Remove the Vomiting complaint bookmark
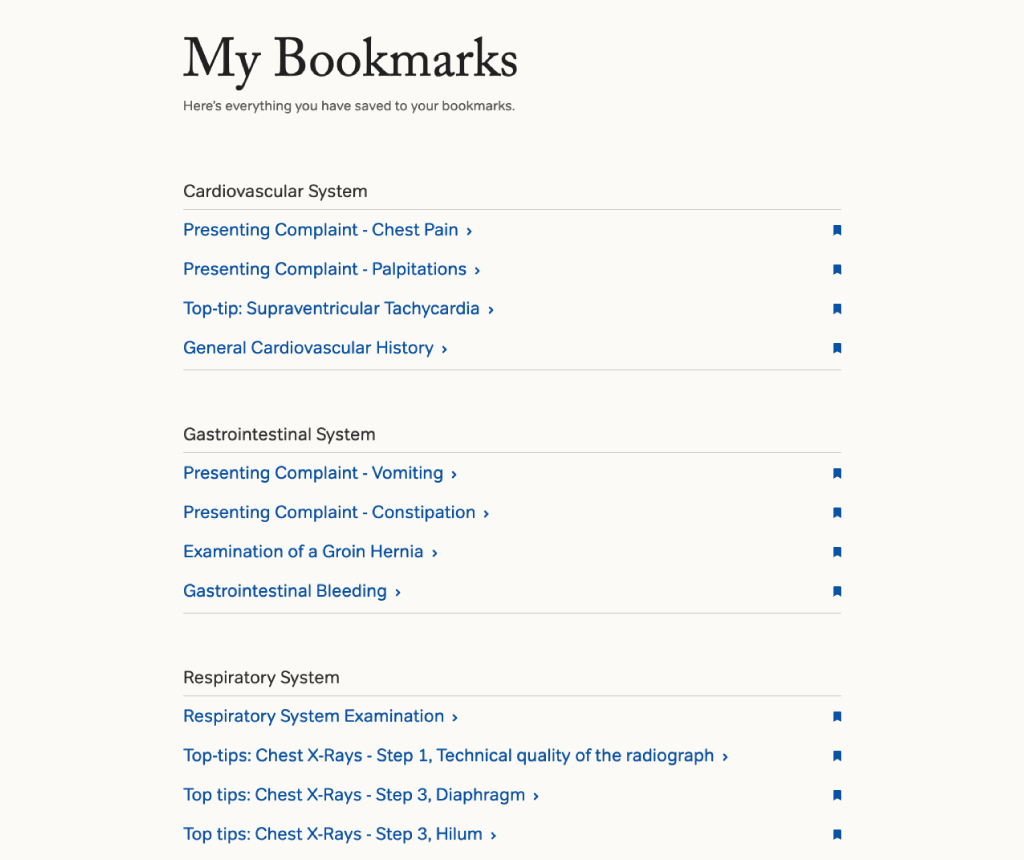The image size is (1024, 860). coord(837,473)
